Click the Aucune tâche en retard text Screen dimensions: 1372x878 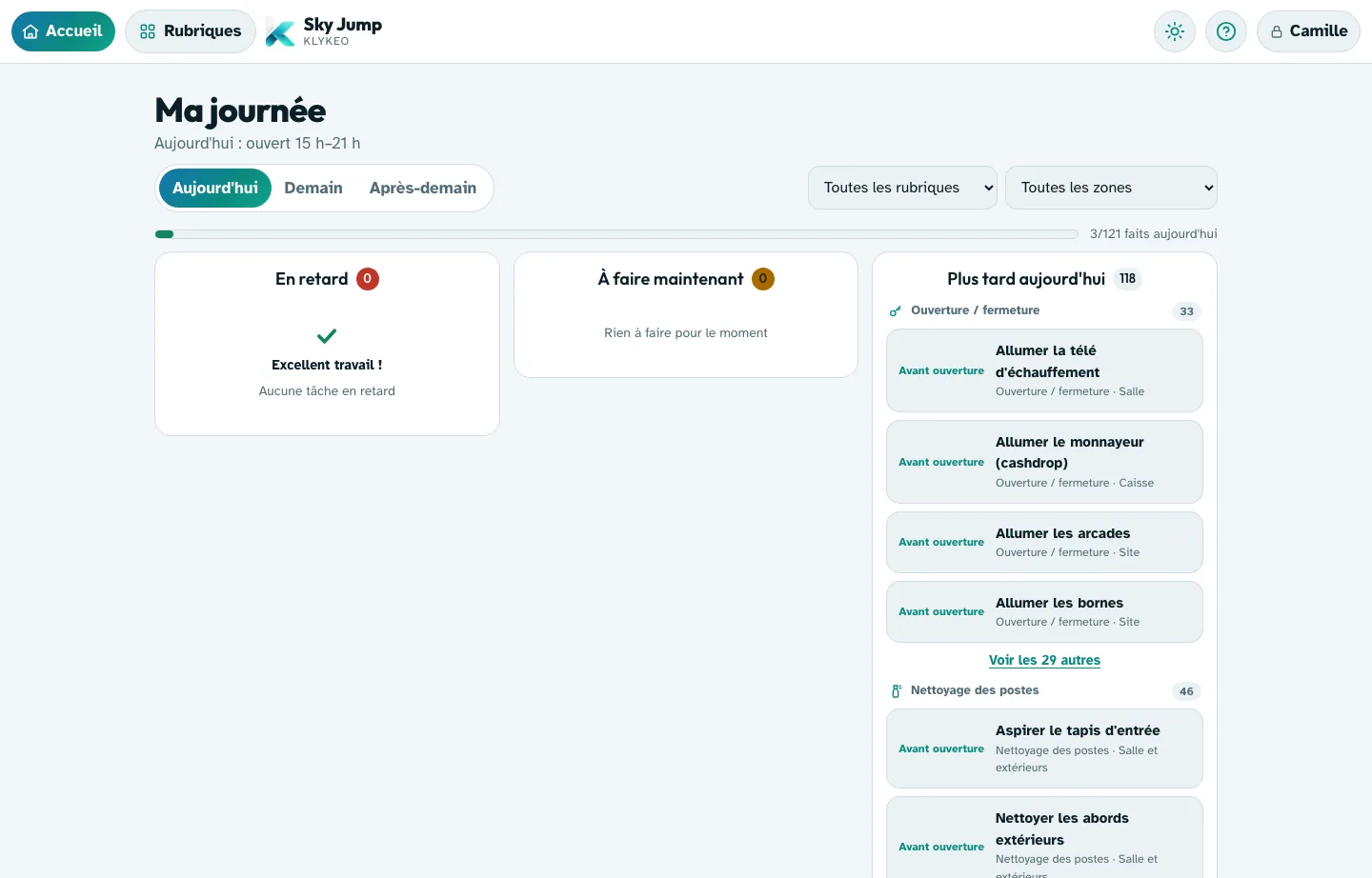(x=327, y=390)
